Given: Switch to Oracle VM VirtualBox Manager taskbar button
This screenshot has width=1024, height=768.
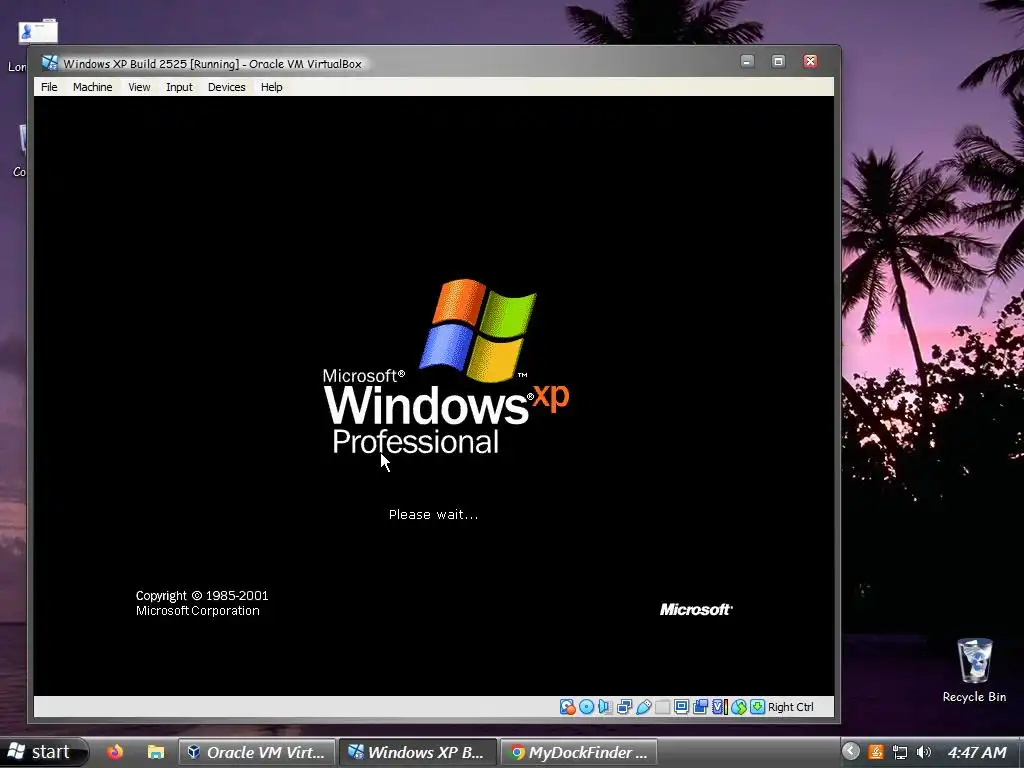Looking at the screenshot, I should 257,752.
